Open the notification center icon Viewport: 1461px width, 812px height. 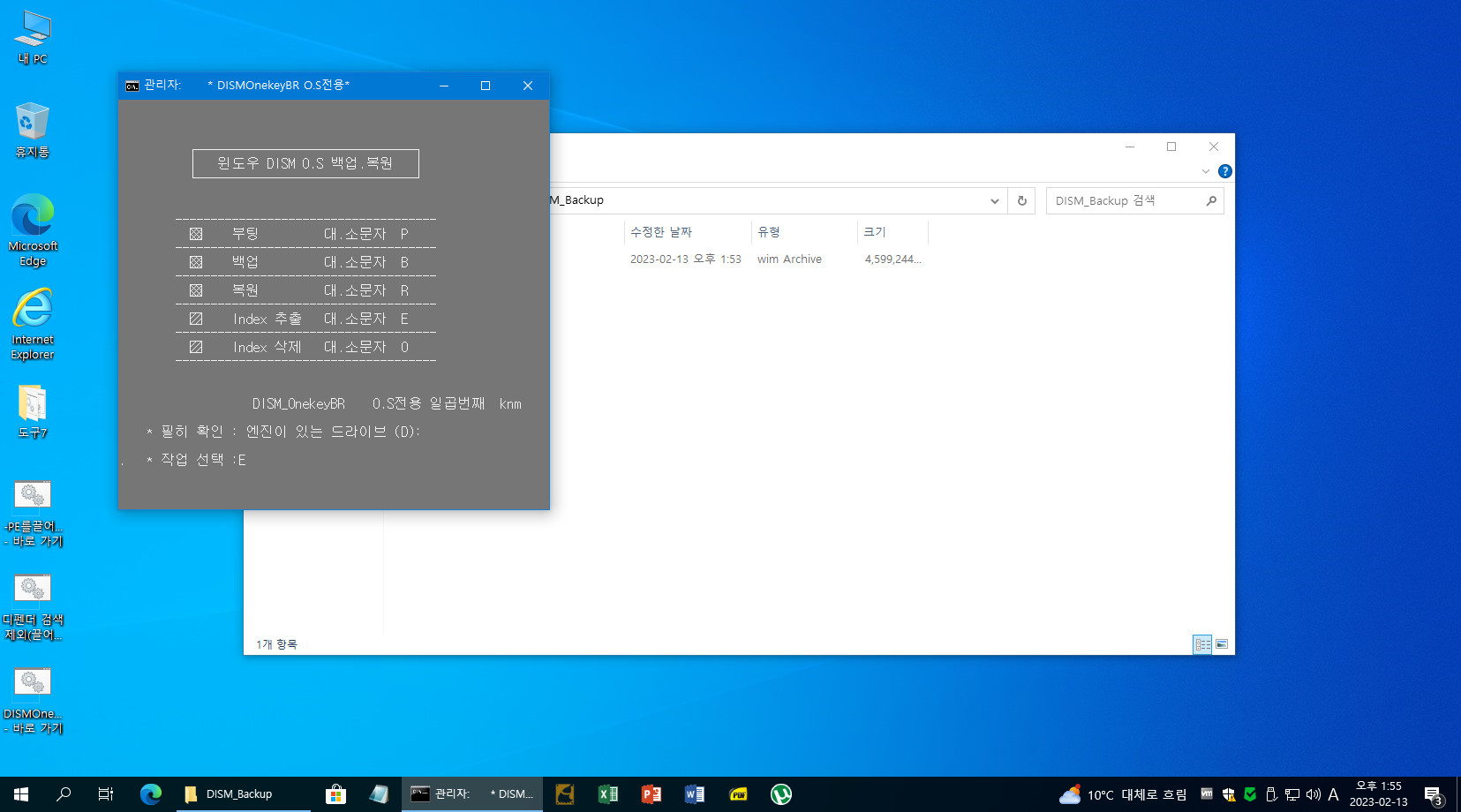pos(1434,794)
